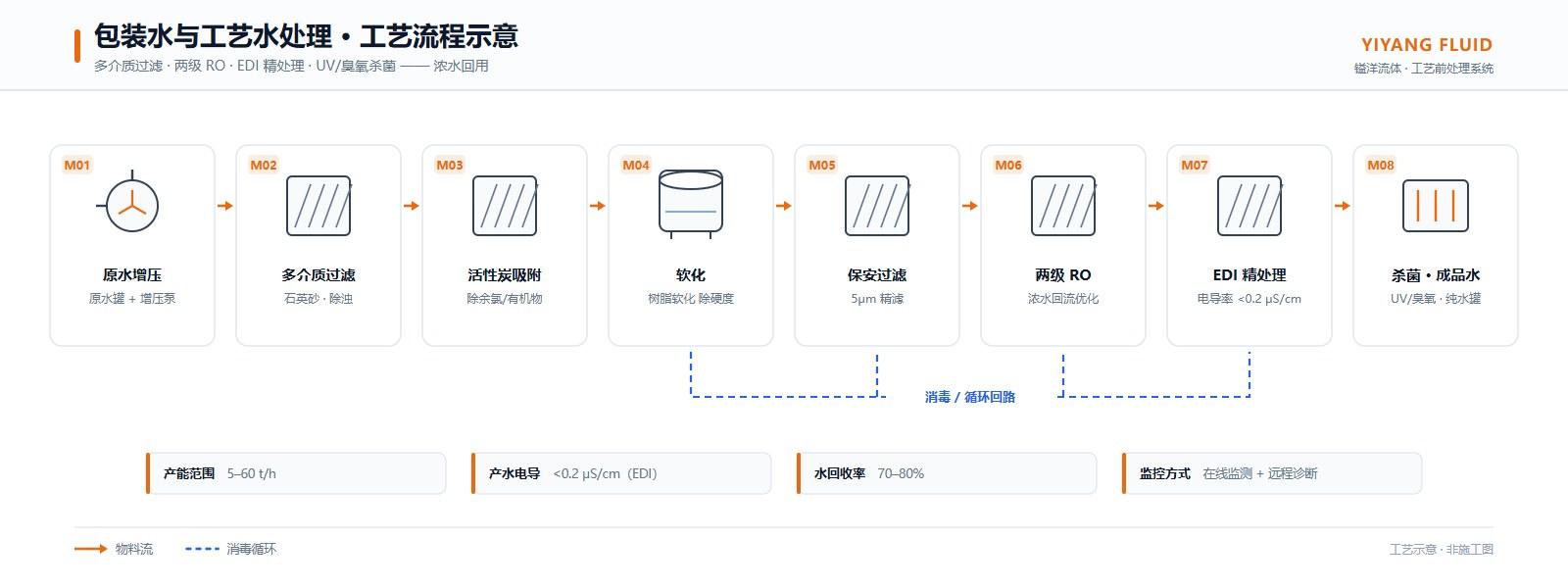The height and width of the screenshot is (588, 1568).
Task: Click the 产水电导 <0.2 μS/cm spec card
Action: [x=621, y=473]
